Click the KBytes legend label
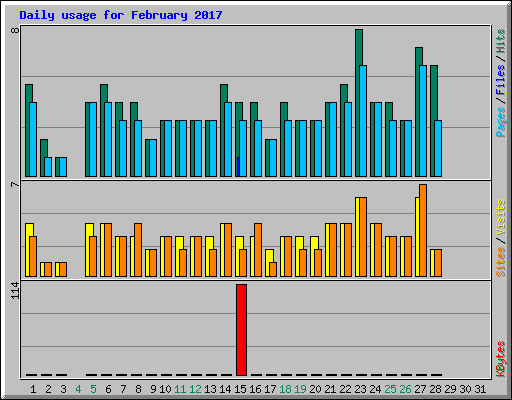The height and width of the screenshot is (400, 512). (500, 359)
